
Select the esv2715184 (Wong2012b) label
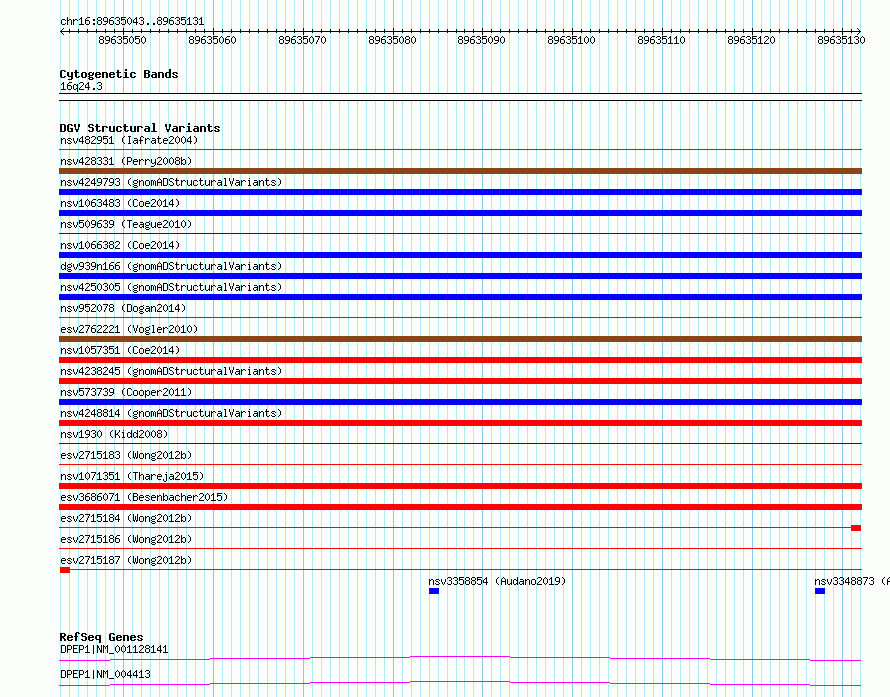126,518
